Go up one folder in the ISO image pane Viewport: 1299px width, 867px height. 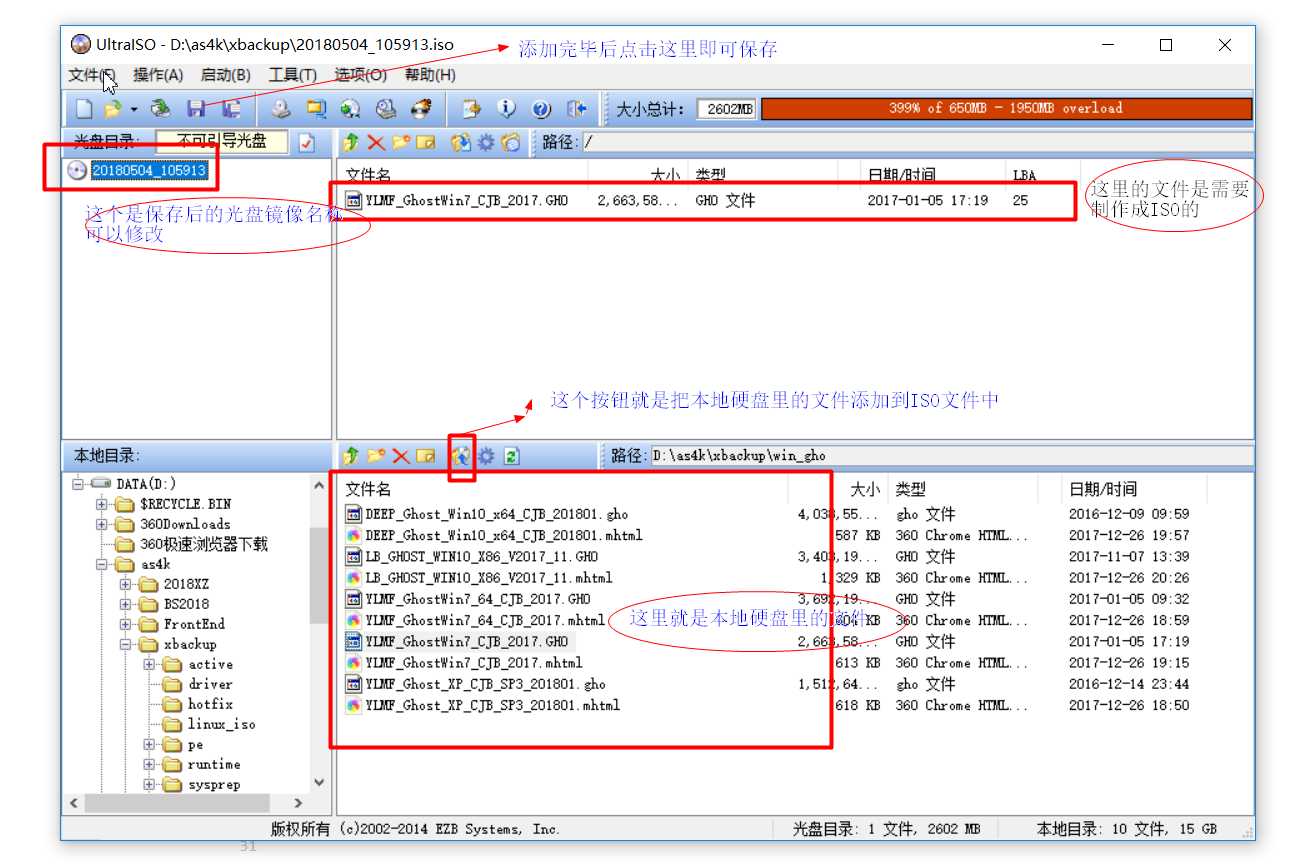tap(350, 143)
